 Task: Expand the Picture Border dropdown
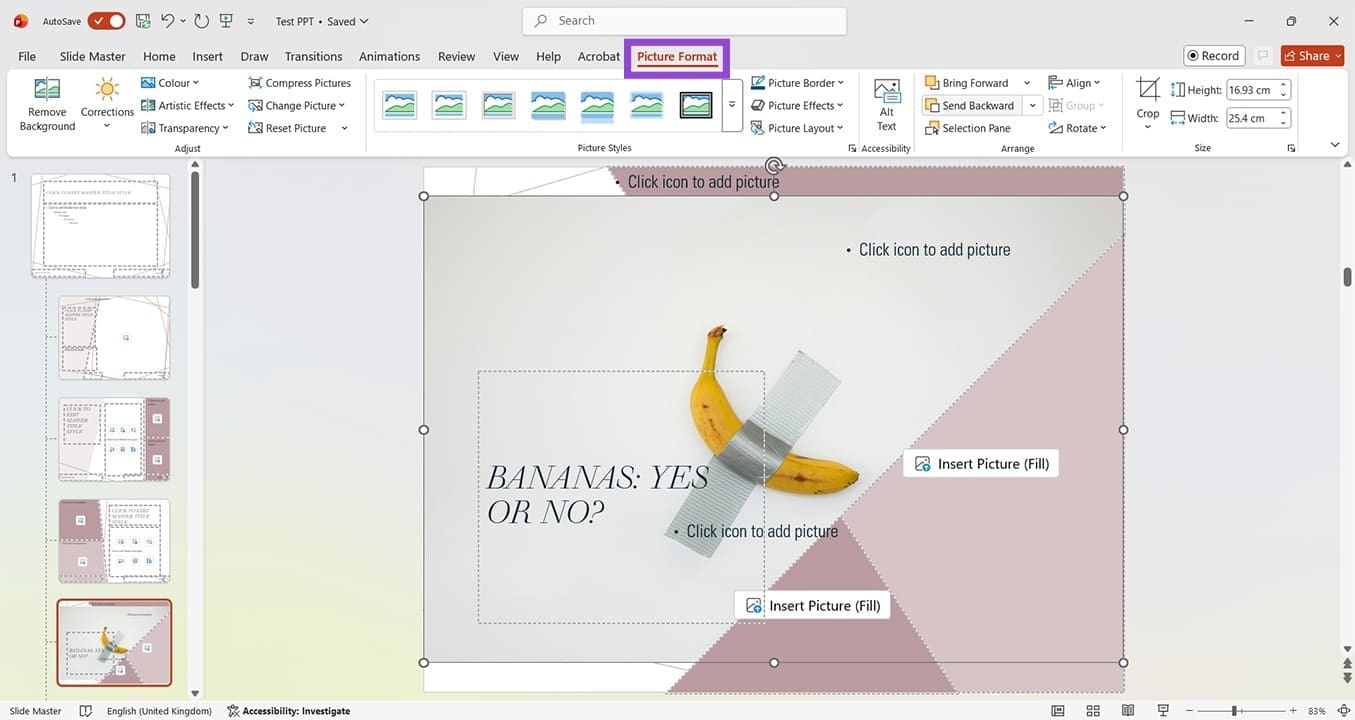click(797, 83)
